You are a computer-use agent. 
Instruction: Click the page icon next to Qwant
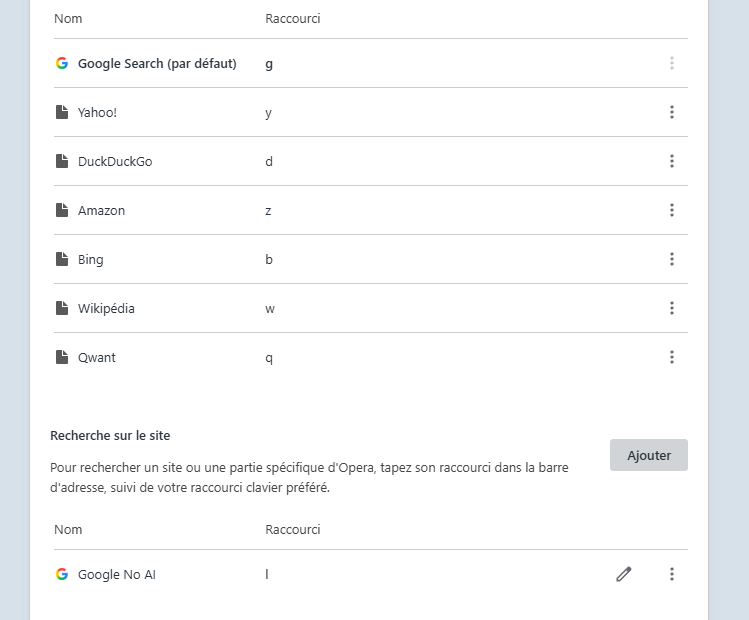pyautogui.click(x=62, y=357)
